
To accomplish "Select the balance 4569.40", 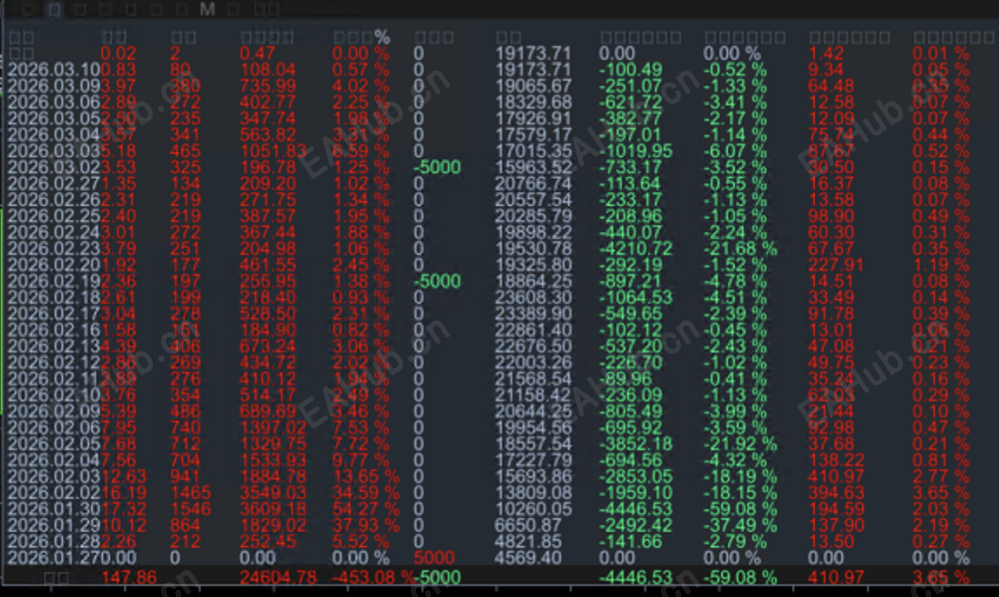I will [x=528, y=557].
